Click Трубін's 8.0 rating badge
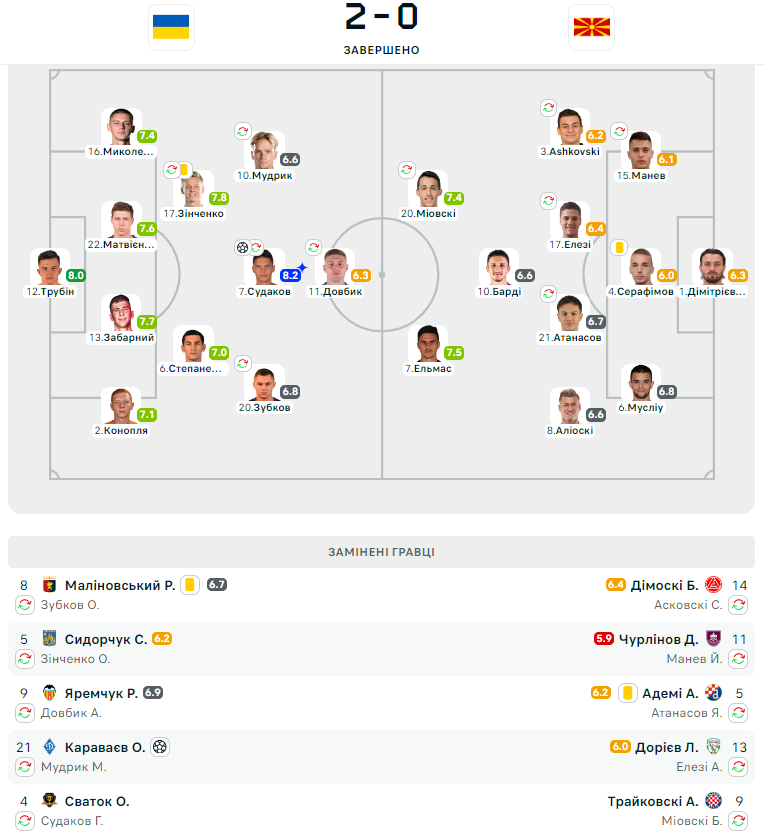 pyautogui.click(x=76, y=275)
